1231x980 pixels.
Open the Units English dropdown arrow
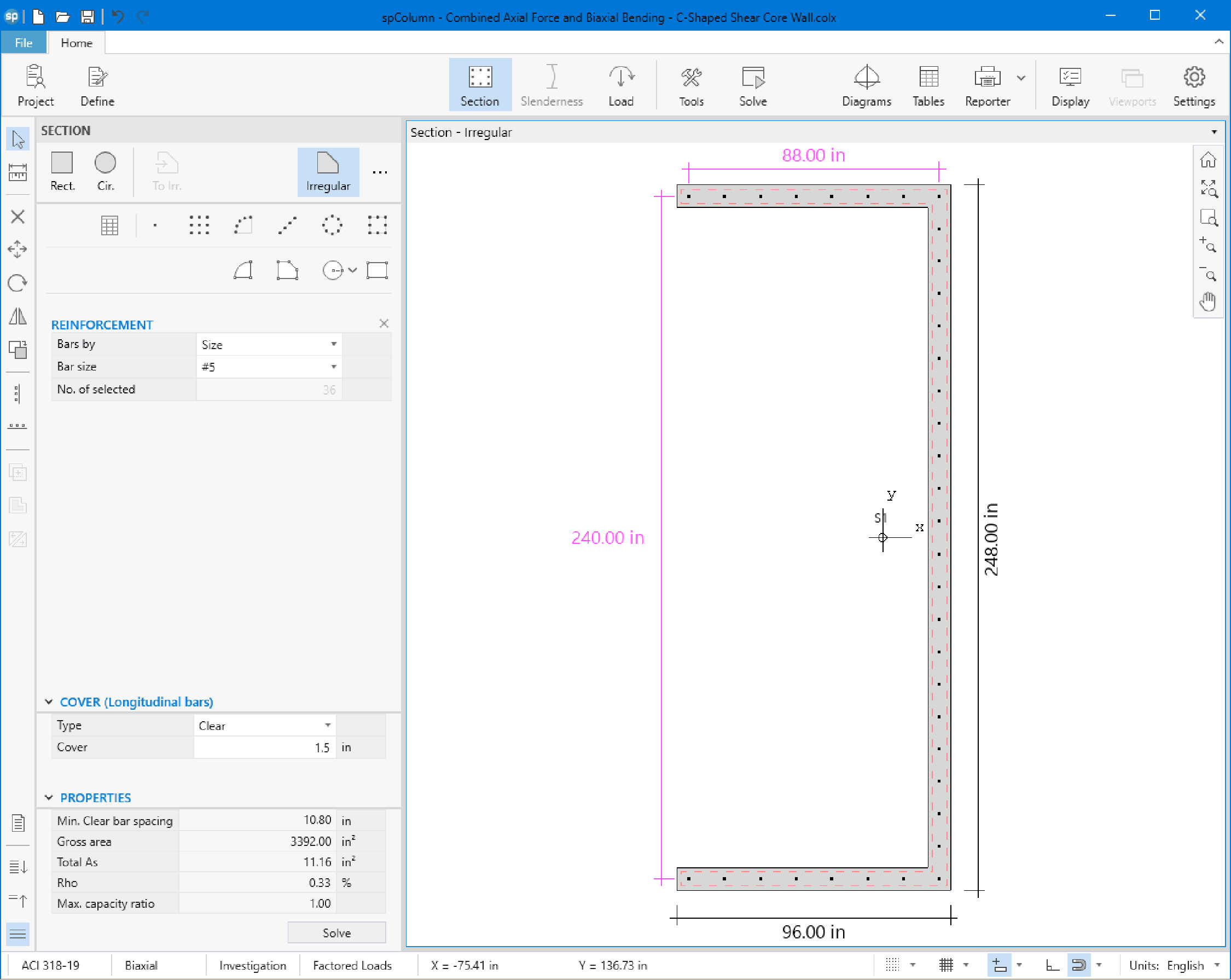[x=1217, y=965]
